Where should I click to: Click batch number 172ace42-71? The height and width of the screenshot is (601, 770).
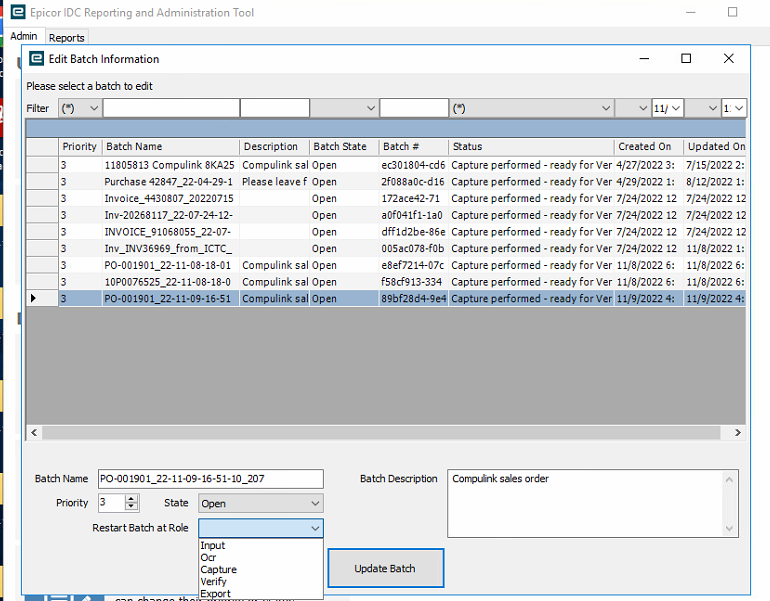coord(413,198)
